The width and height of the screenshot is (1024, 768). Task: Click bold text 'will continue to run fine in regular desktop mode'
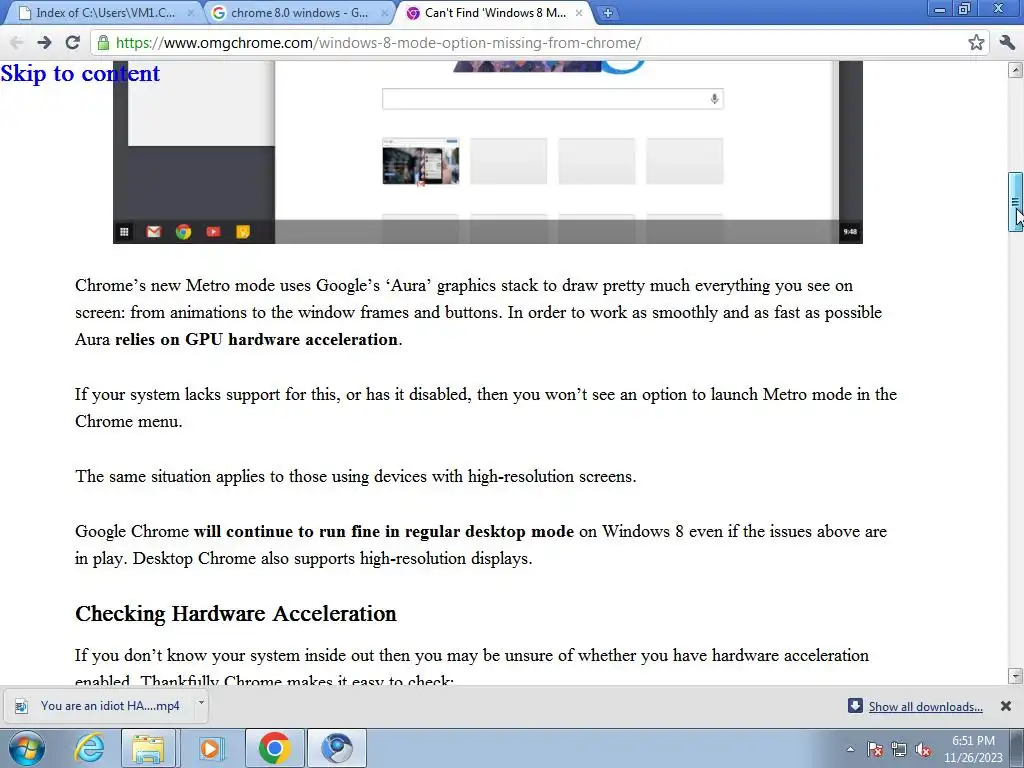pyautogui.click(x=384, y=532)
